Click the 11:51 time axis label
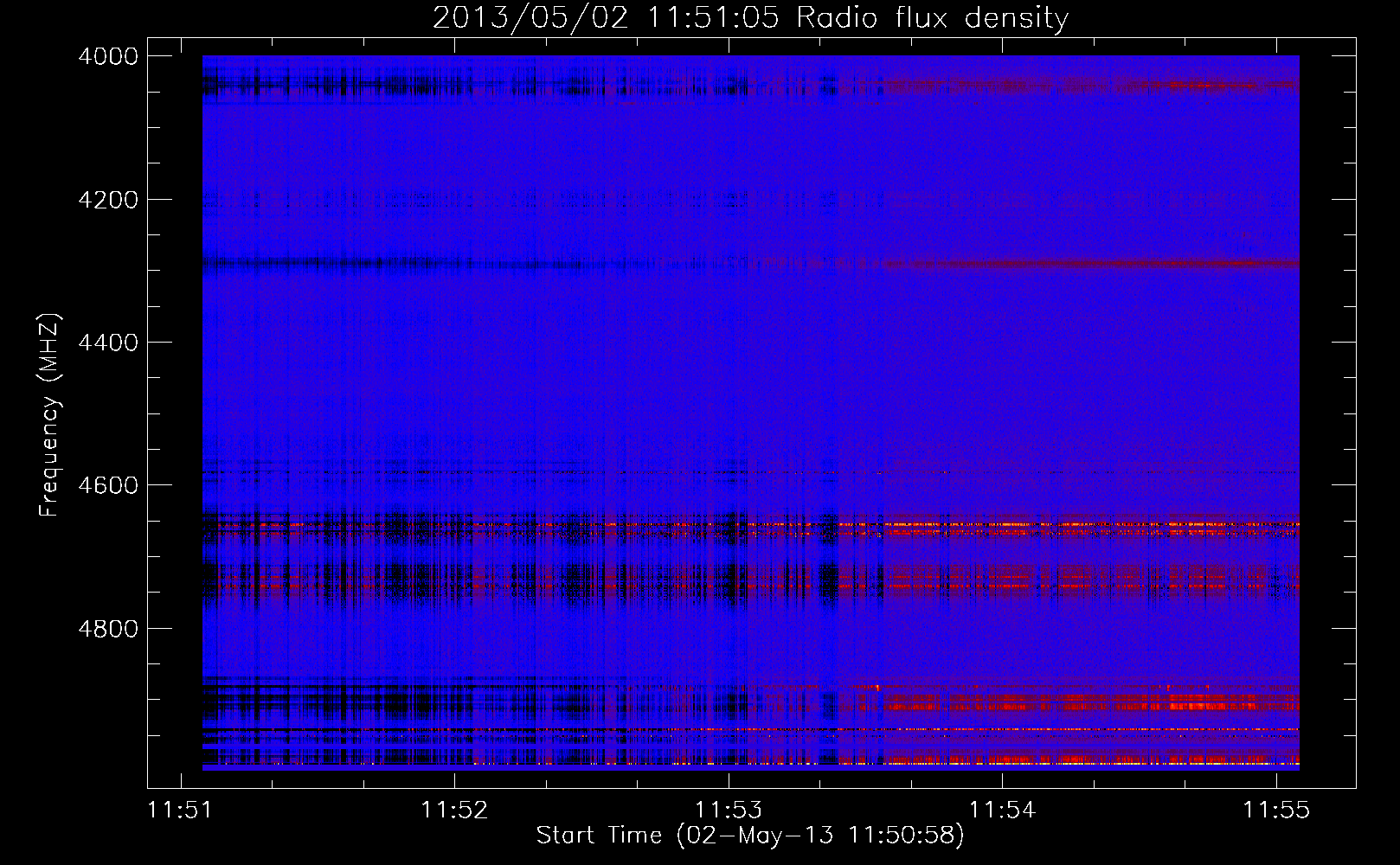 tap(180, 810)
